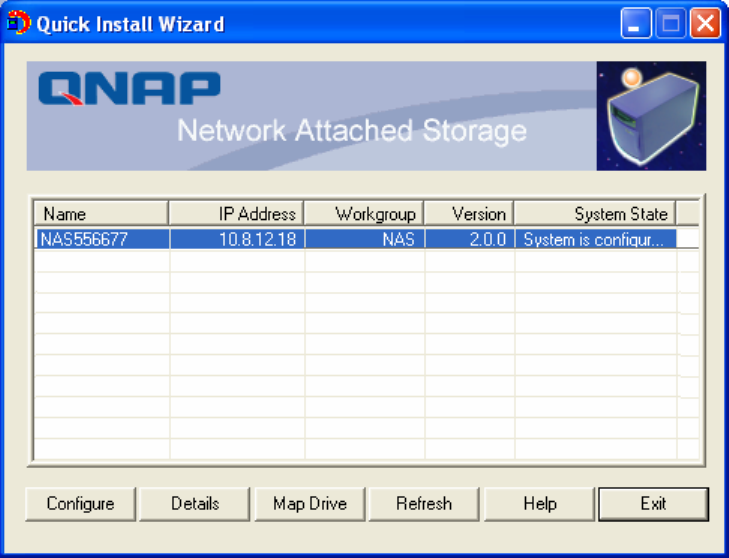Minimize the Quick Install Wizard window
729x558 pixels.
point(636,23)
